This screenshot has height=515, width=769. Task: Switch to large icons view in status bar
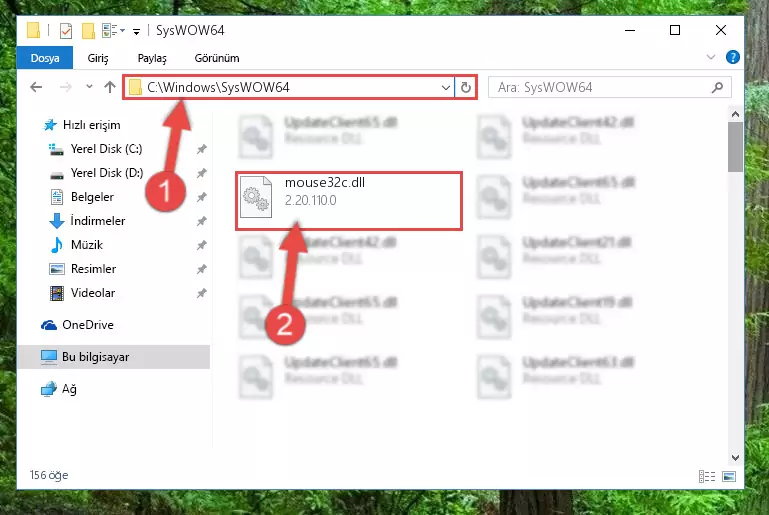pos(729,476)
